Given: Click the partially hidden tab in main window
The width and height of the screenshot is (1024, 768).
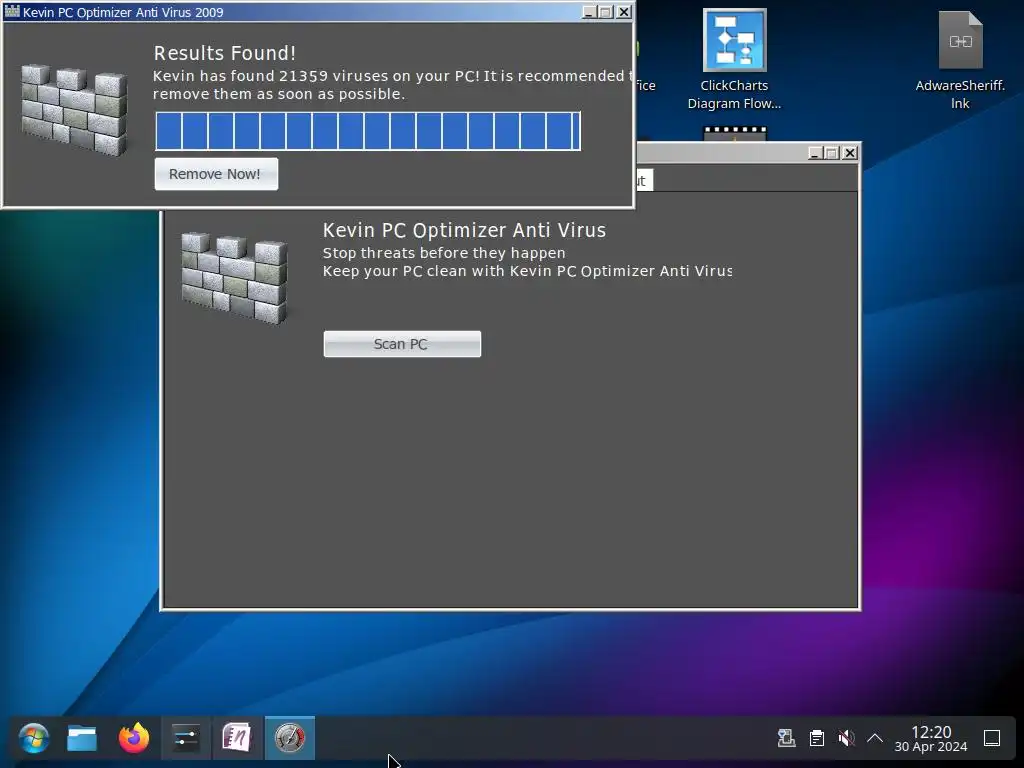Looking at the screenshot, I should [644, 181].
